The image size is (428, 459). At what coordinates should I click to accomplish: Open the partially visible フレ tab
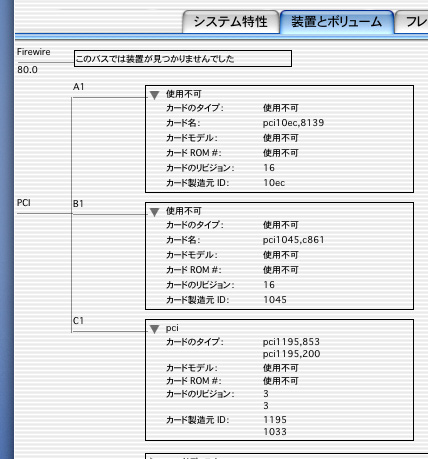[x=412, y=22]
